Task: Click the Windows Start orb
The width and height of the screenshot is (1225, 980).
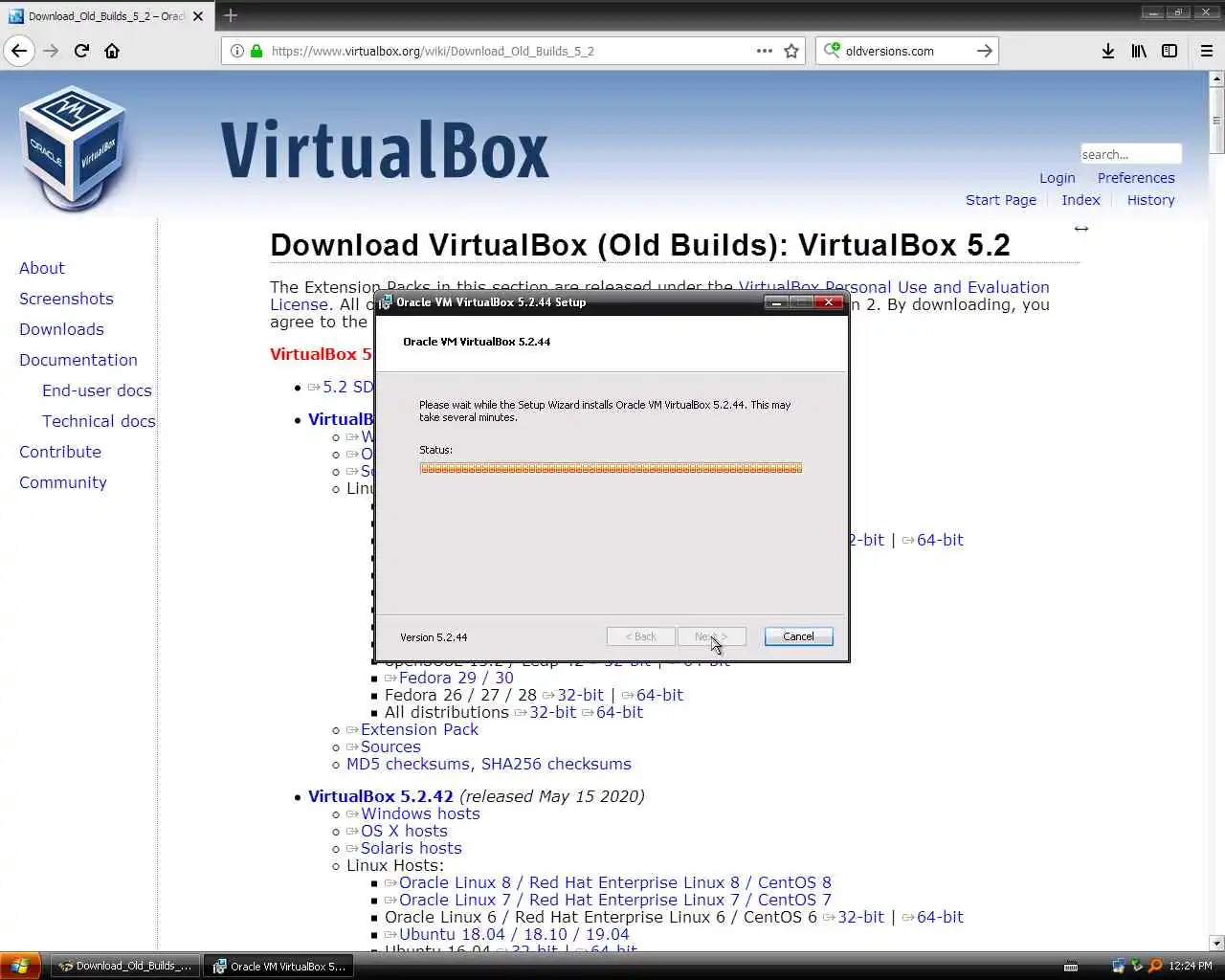Action: pyautogui.click(x=20, y=966)
